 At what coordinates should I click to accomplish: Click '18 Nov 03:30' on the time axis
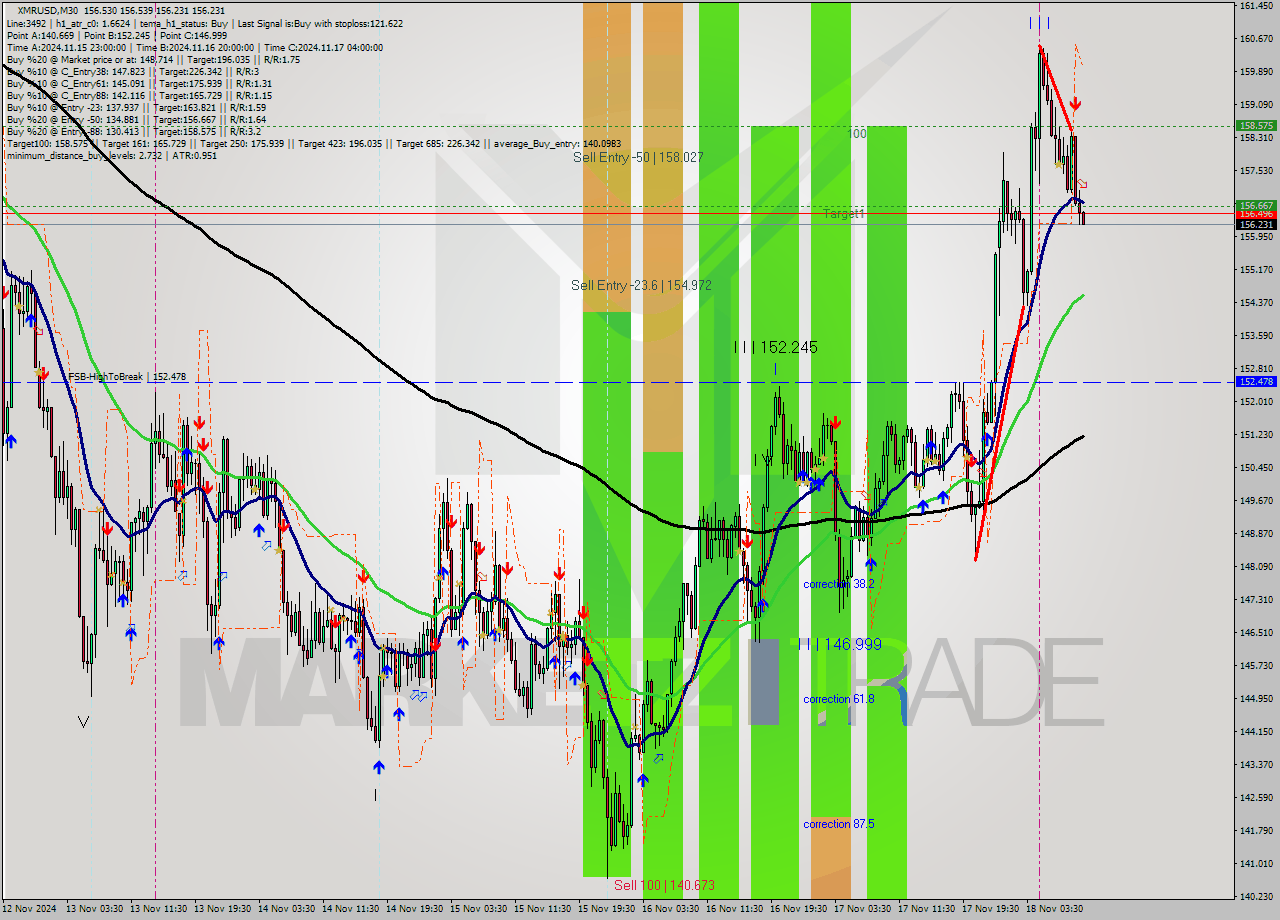pyautogui.click(x=1055, y=910)
